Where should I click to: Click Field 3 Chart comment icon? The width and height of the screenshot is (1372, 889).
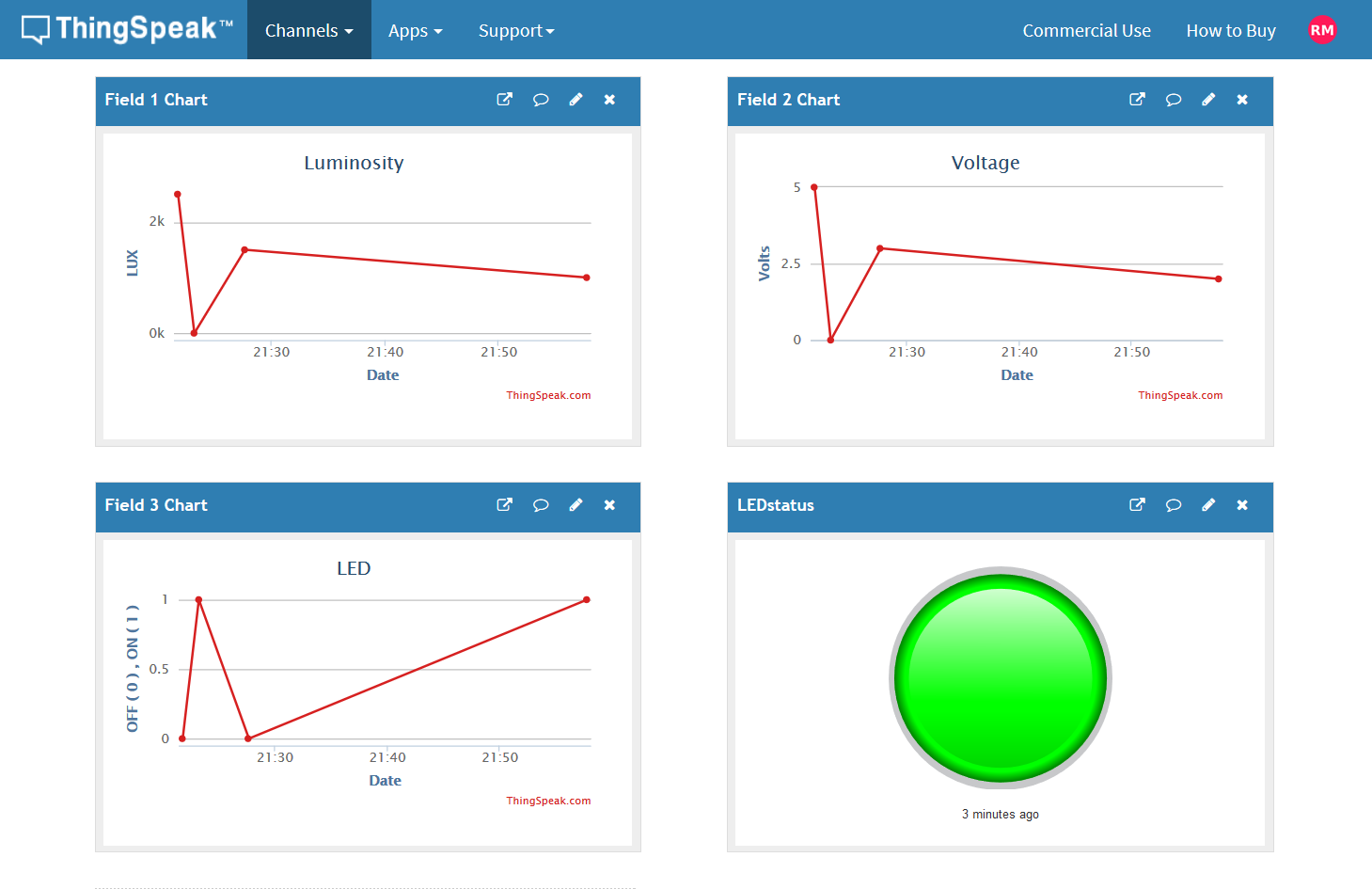[x=541, y=505]
